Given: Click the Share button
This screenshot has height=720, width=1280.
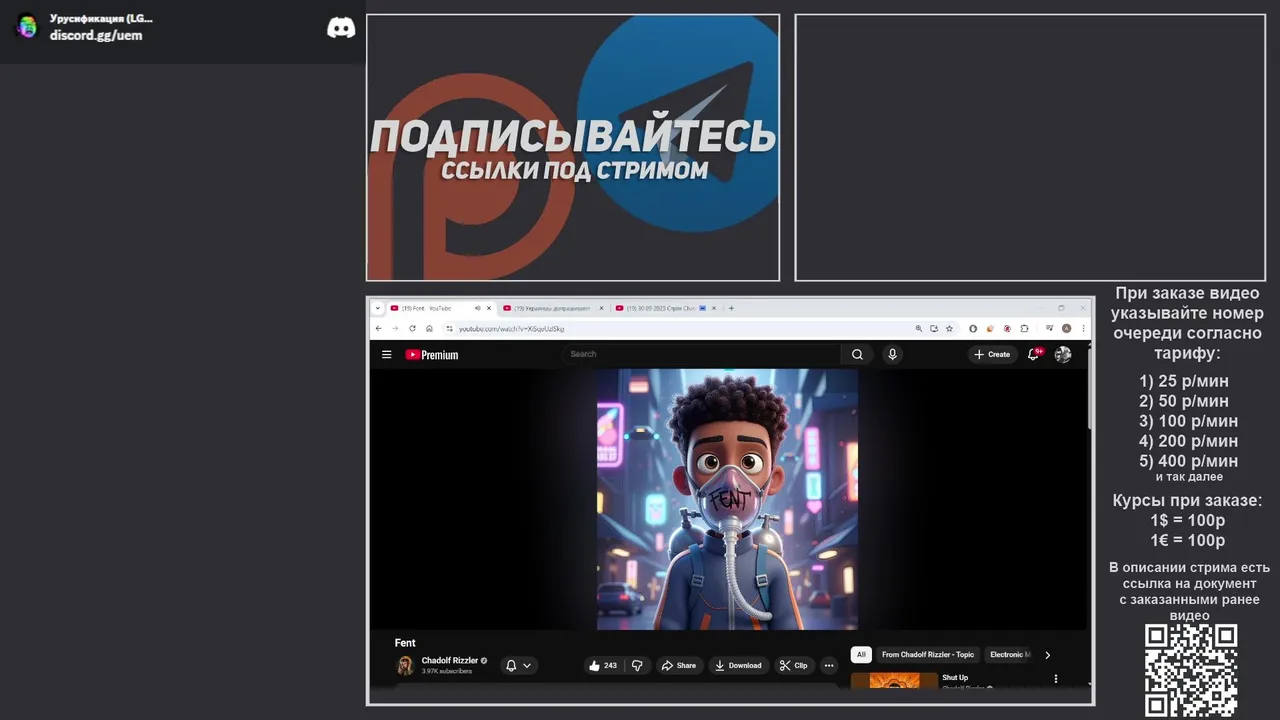Looking at the screenshot, I should click(x=678, y=665).
